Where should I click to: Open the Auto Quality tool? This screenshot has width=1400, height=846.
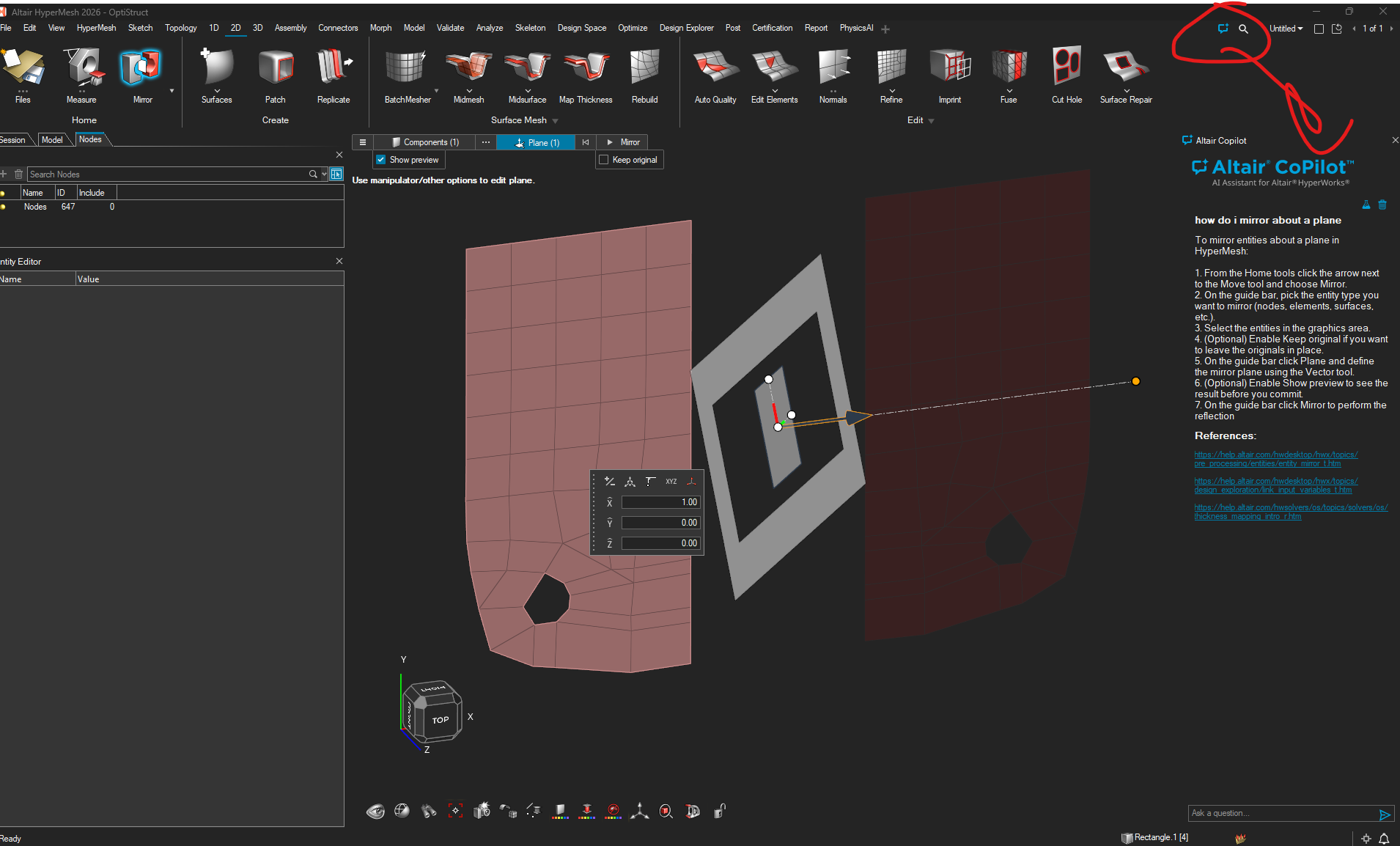715,76
